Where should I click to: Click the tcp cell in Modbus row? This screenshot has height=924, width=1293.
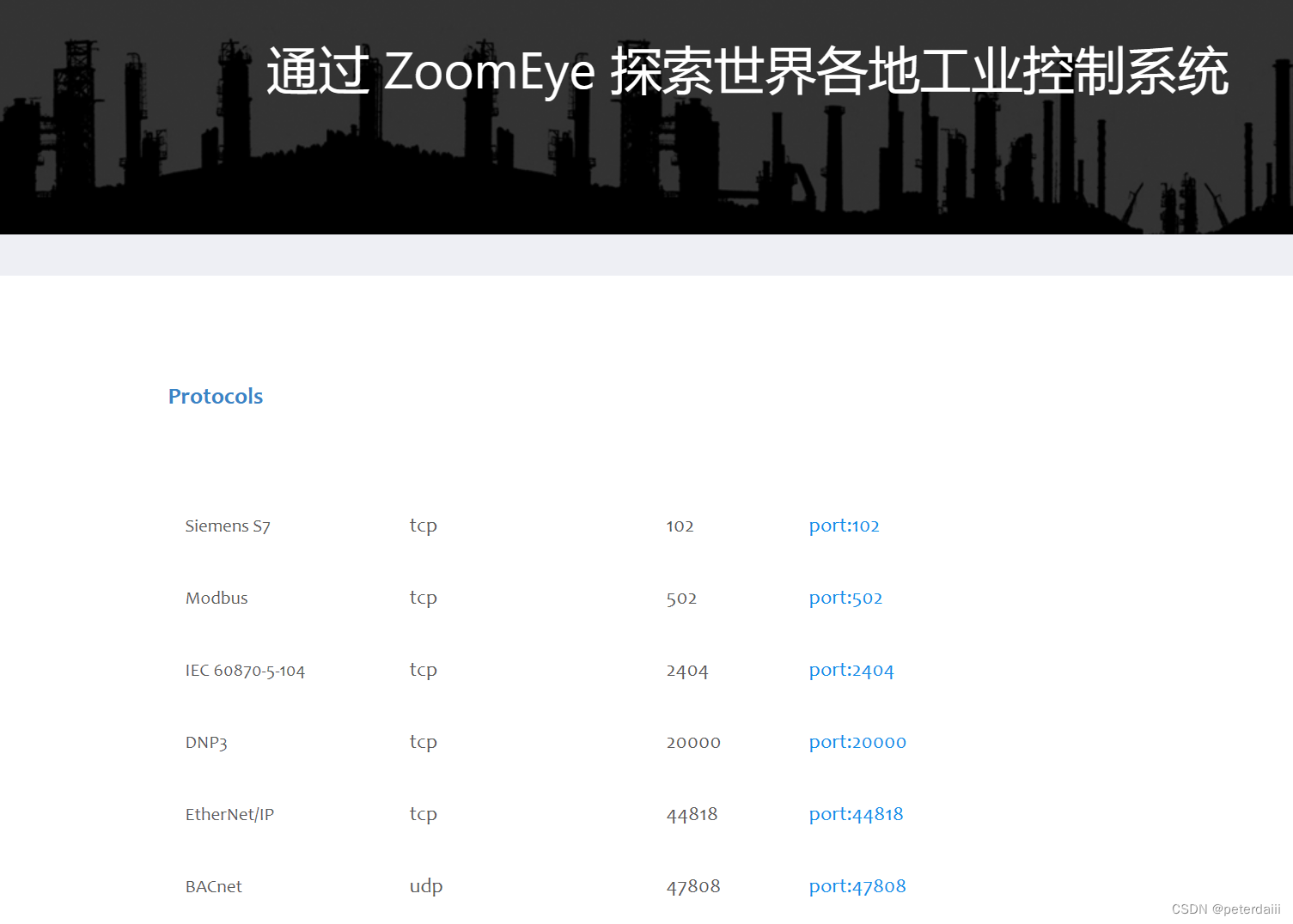click(424, 598)
